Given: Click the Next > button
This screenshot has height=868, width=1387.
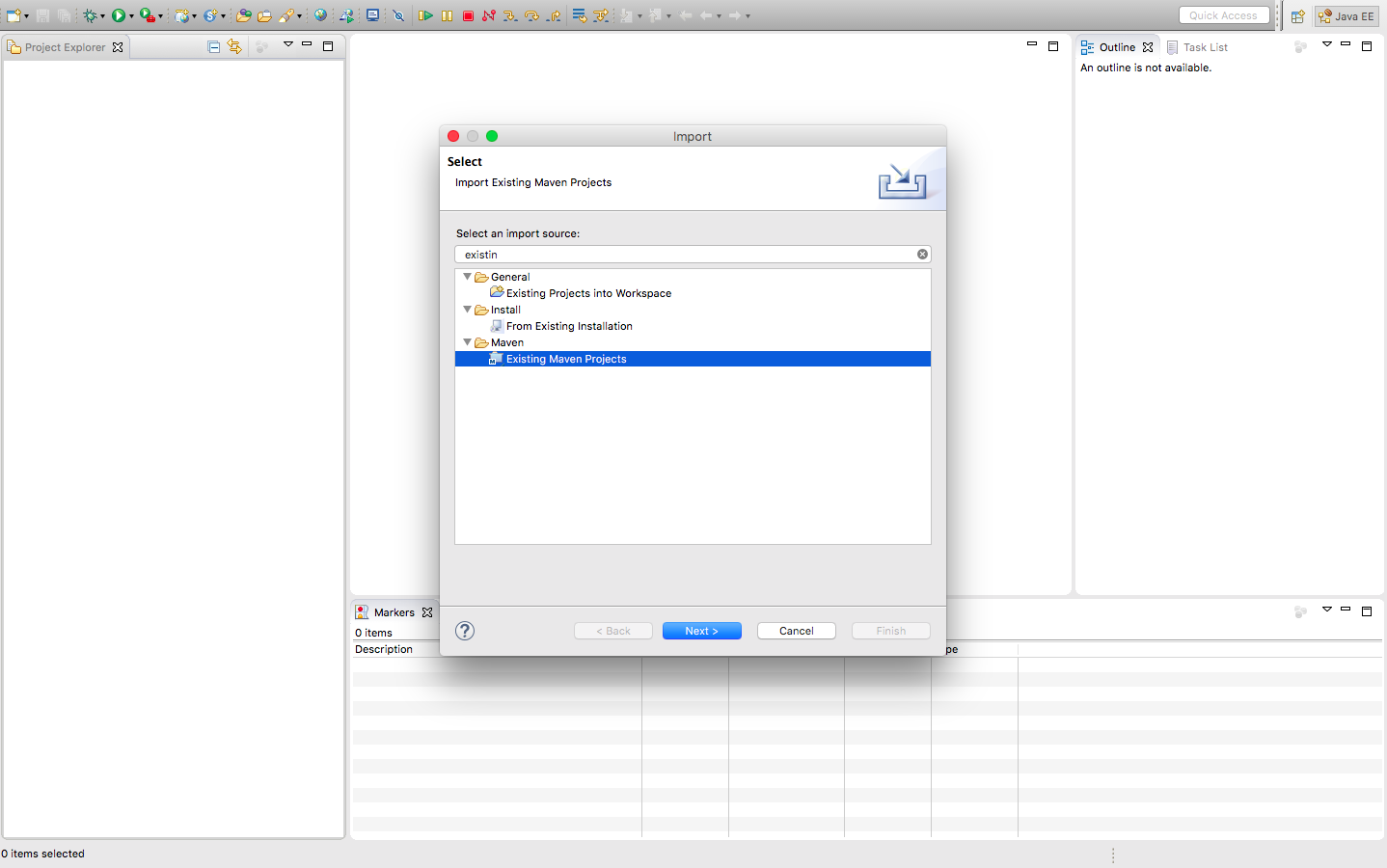Looking at the screenshot, I should pos(702,631).
